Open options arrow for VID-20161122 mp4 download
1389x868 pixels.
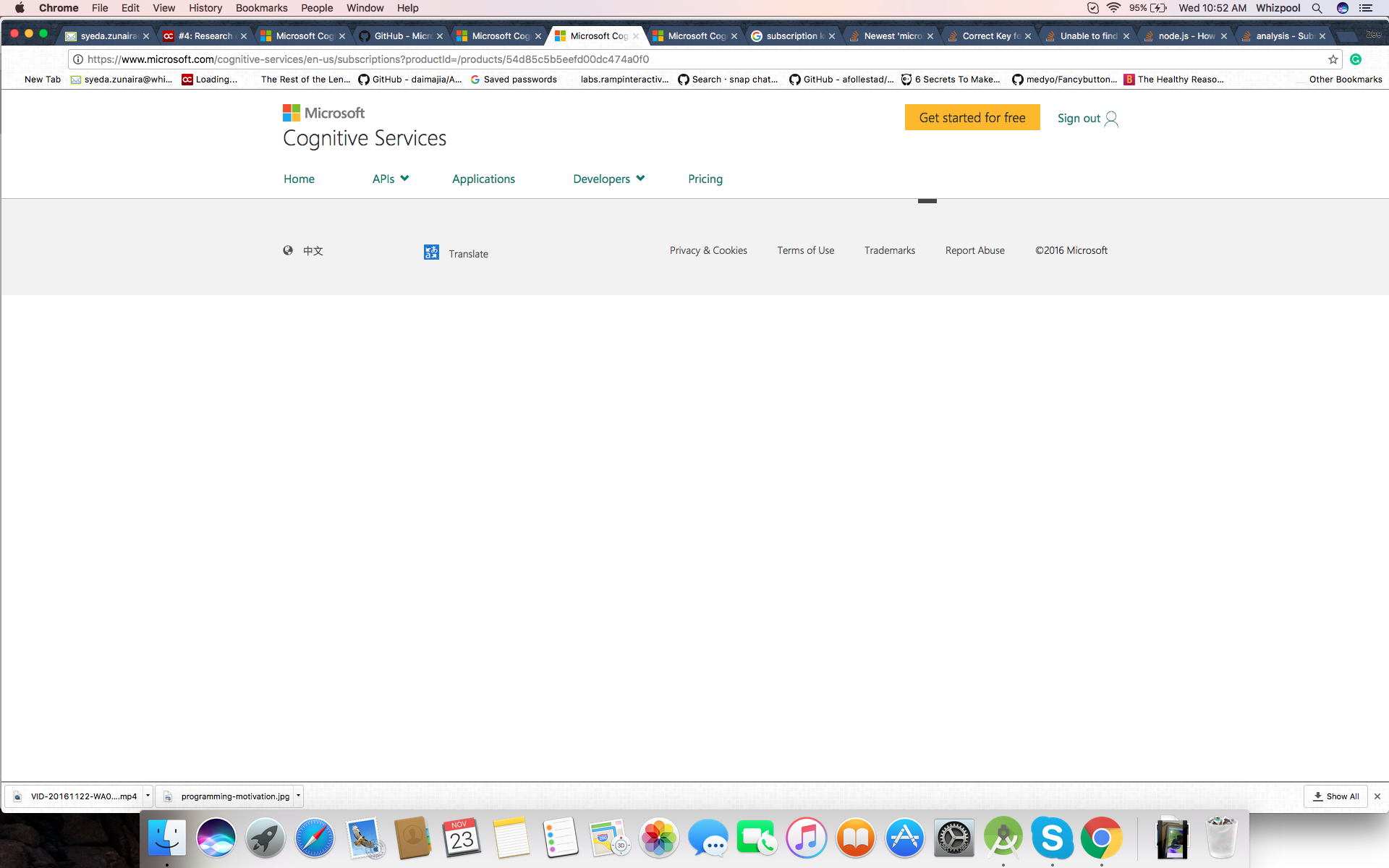[x=148, y=796]
